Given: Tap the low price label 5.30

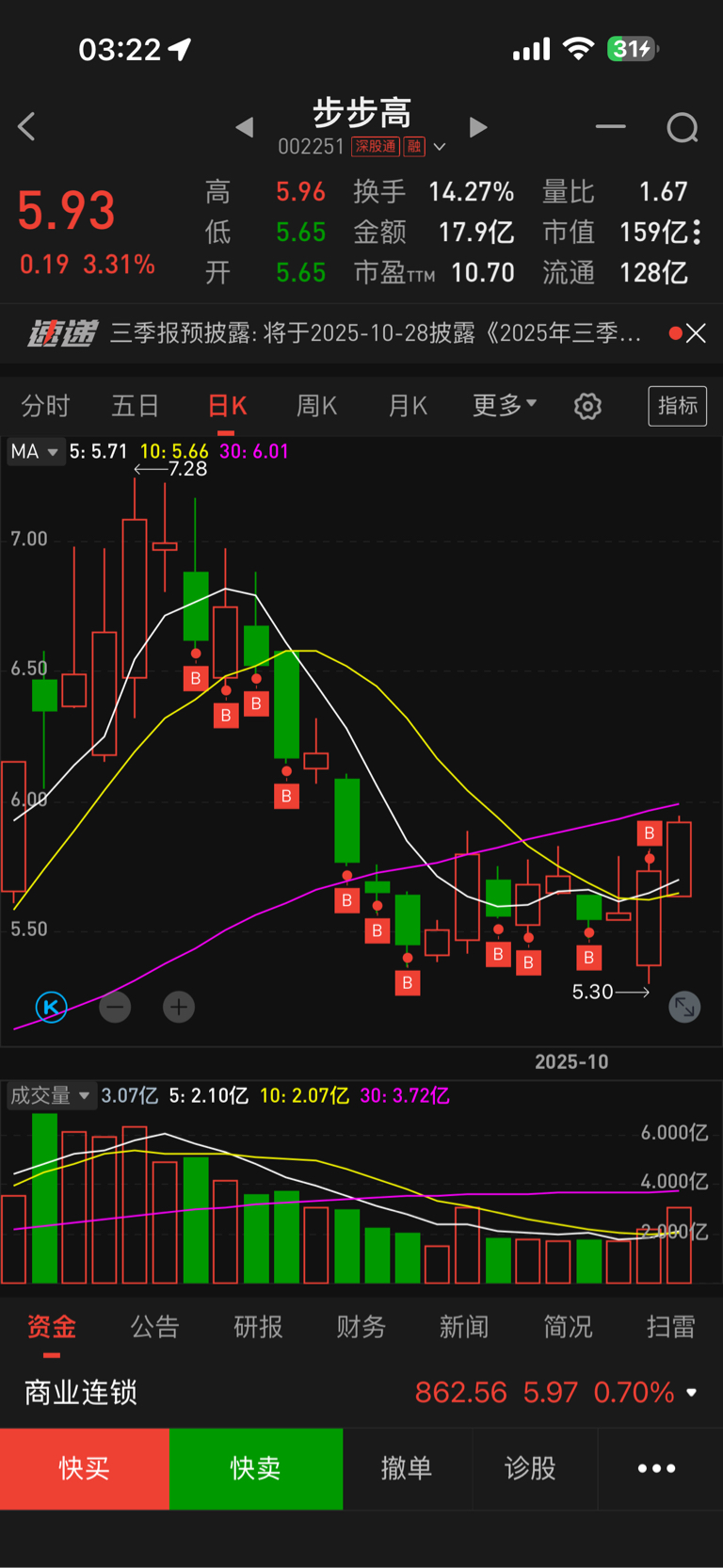Looking at the screenshot, I should point(592,992).
